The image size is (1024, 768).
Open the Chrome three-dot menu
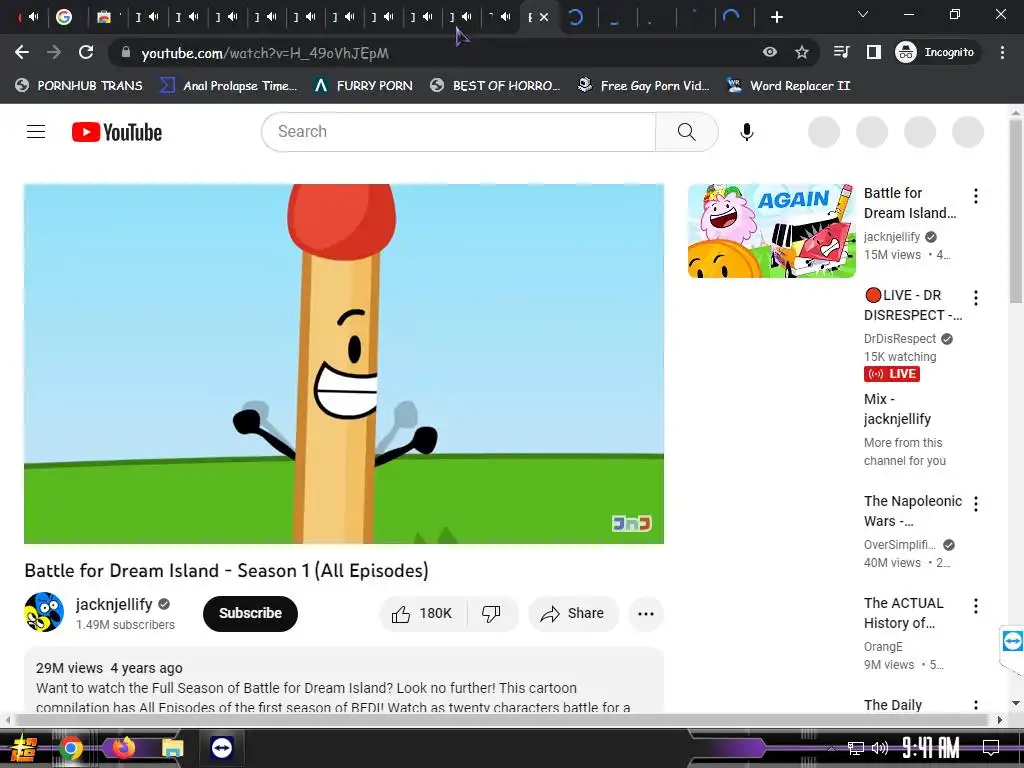click(x=1002, y=52)
